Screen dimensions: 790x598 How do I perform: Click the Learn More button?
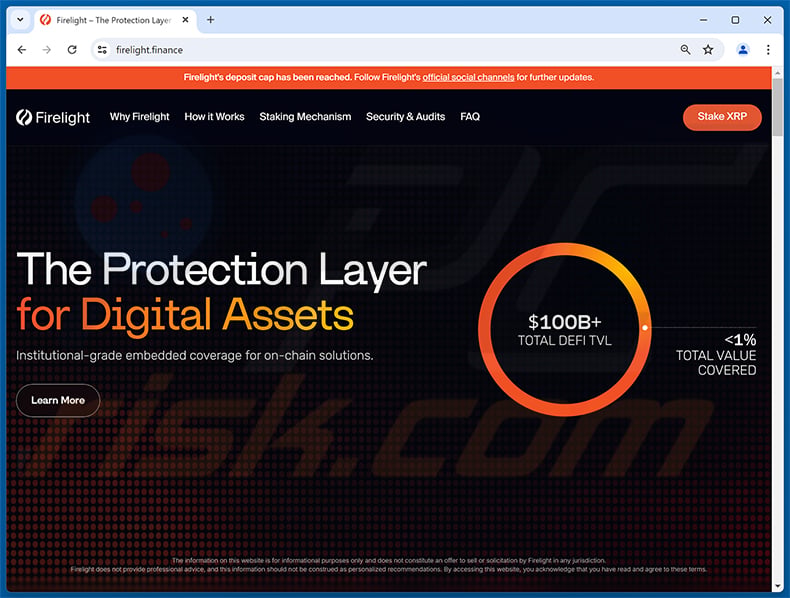point(58,400)
